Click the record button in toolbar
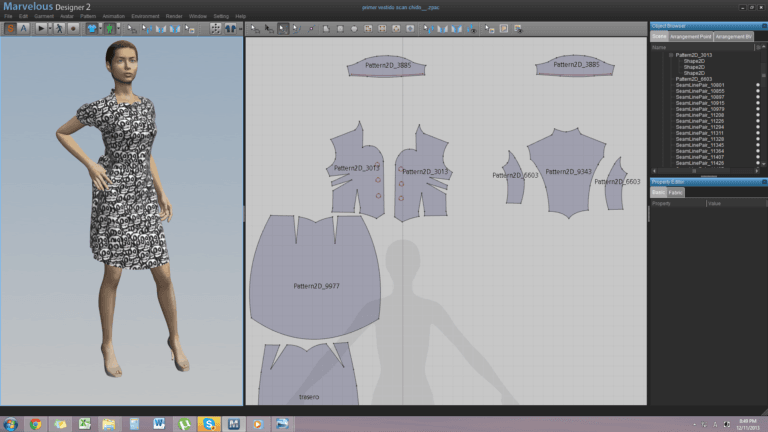Viewport: 768px width, 432px height. [74, 29]
